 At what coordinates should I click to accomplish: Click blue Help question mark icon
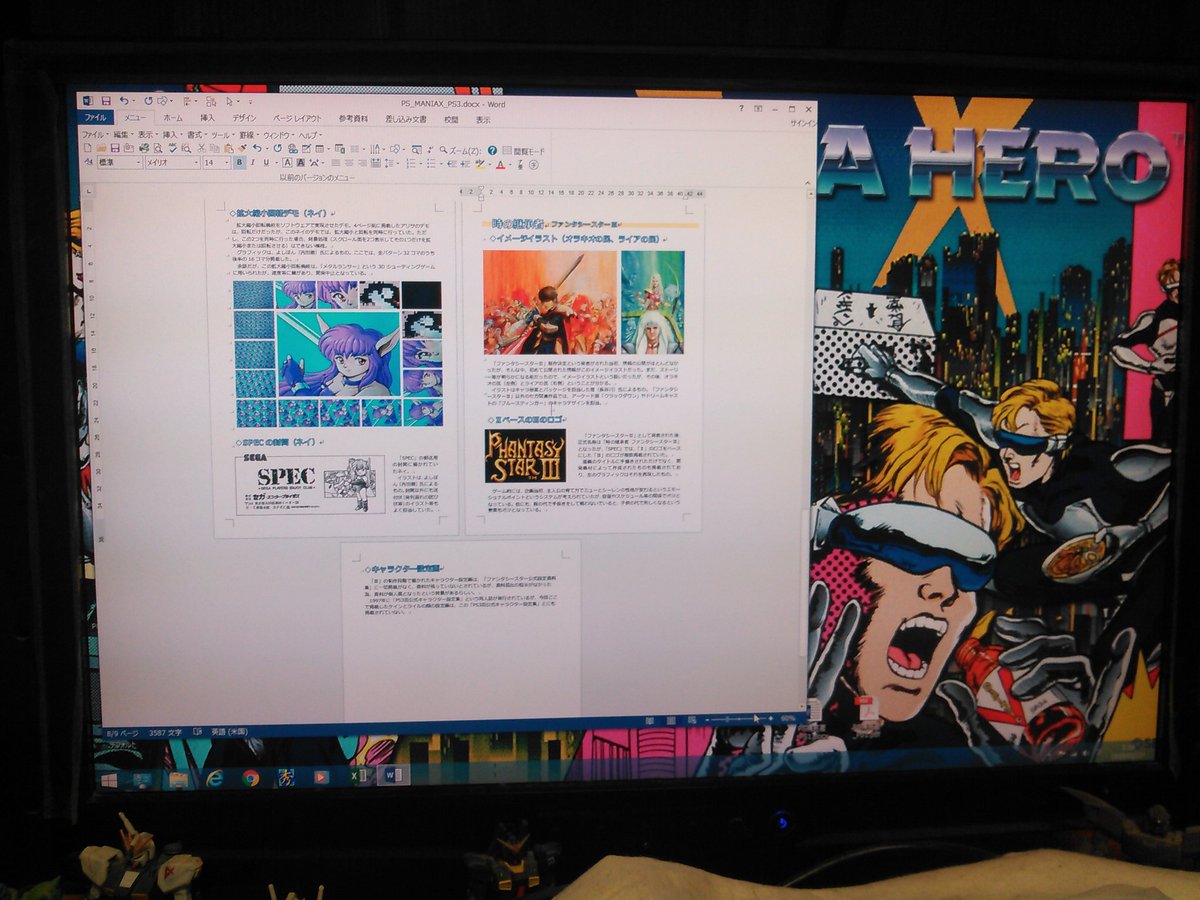click(492, 150)
